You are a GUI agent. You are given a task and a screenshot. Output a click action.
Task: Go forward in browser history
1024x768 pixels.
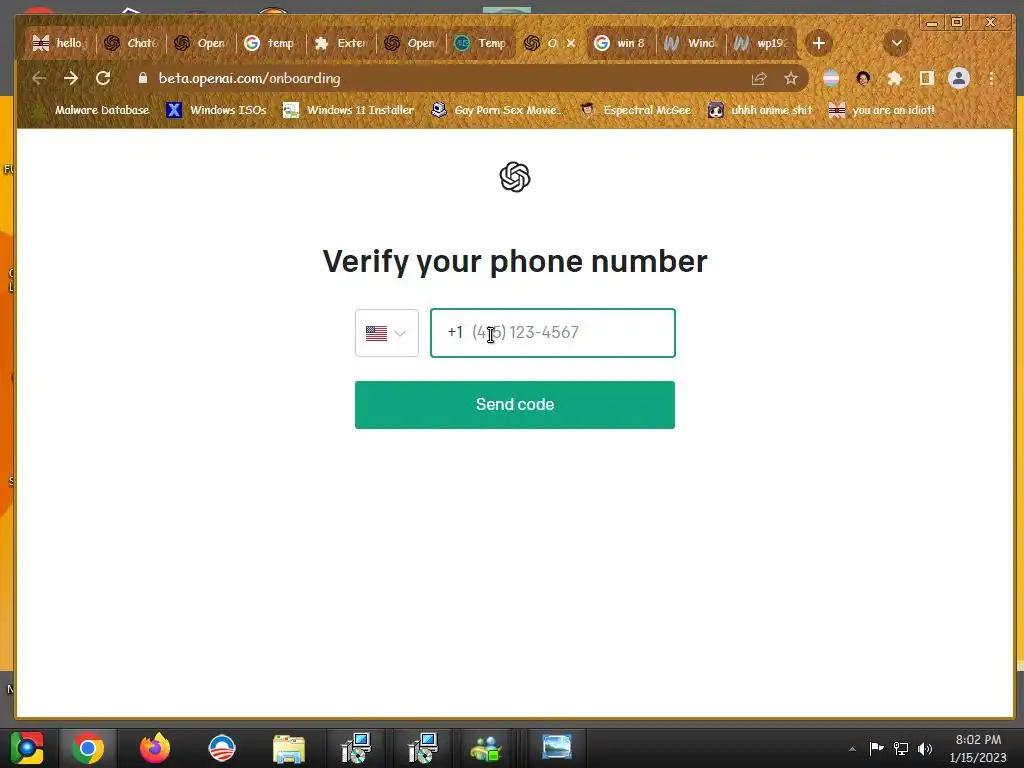71,78
